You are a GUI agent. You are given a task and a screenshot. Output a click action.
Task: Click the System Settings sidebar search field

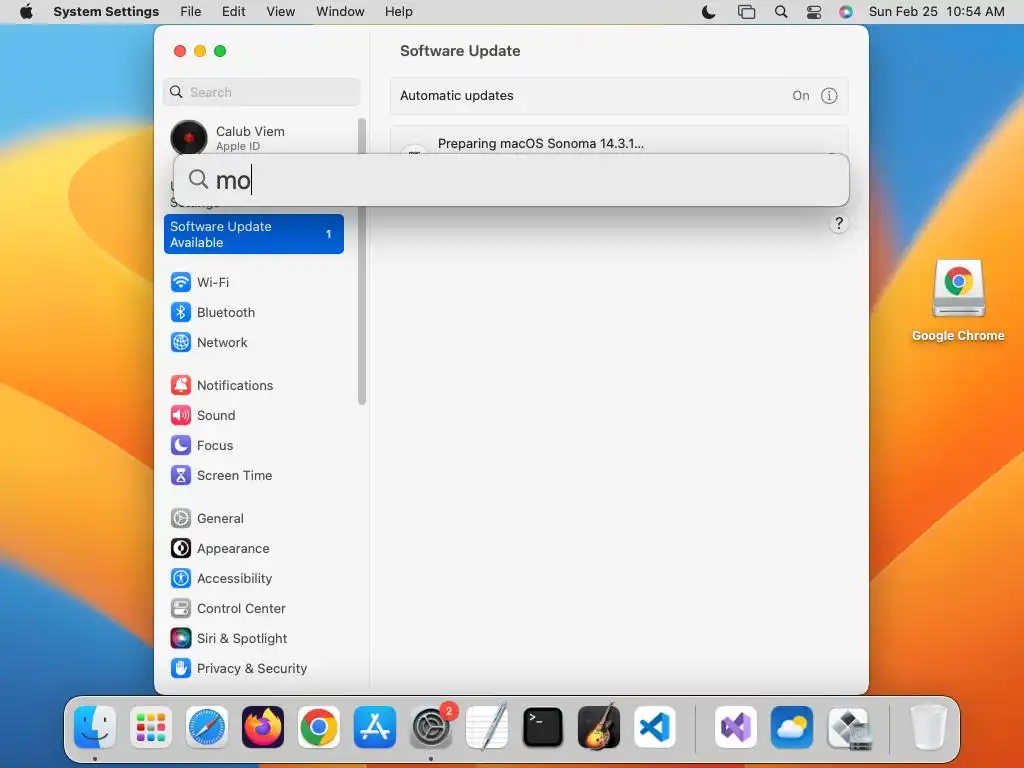[x=261, y=92]
